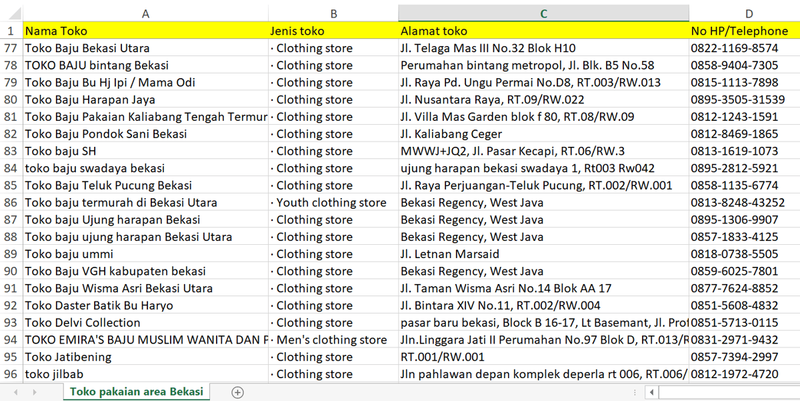800x401 pixels.
Task: Select cell TOKO BAJU bintang Bekasi
Action: 145,65
